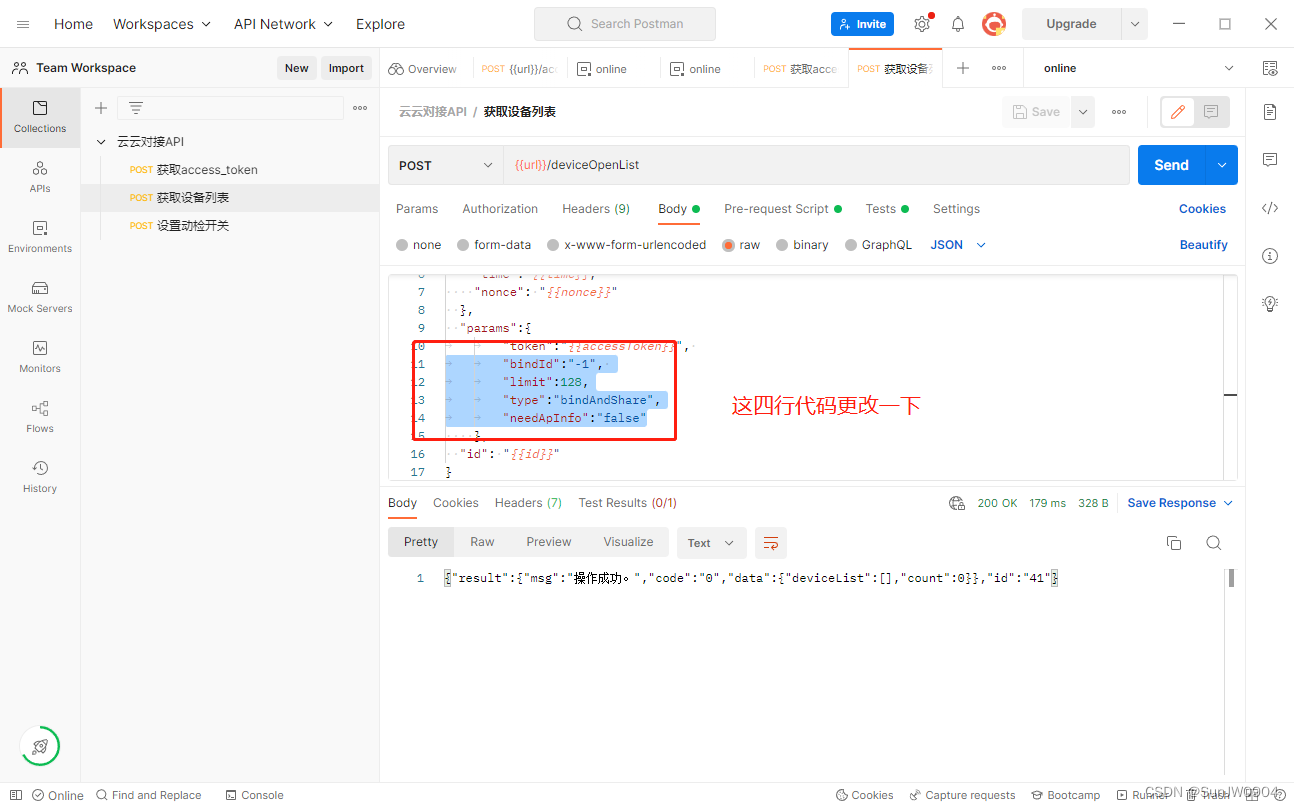Viewport: 1294px width, 807px height.
Task: Switch to the Headers (9) tab
Action: click(596, 209)
